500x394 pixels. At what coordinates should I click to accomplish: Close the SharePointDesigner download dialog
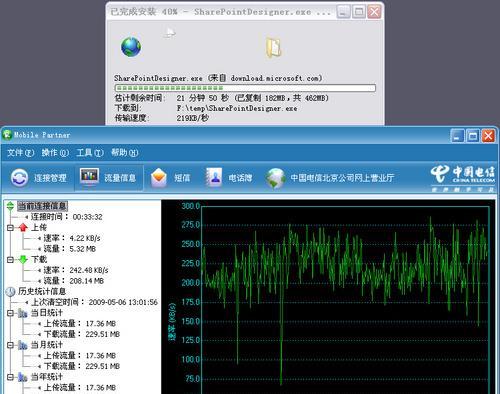tap(374, 12)
